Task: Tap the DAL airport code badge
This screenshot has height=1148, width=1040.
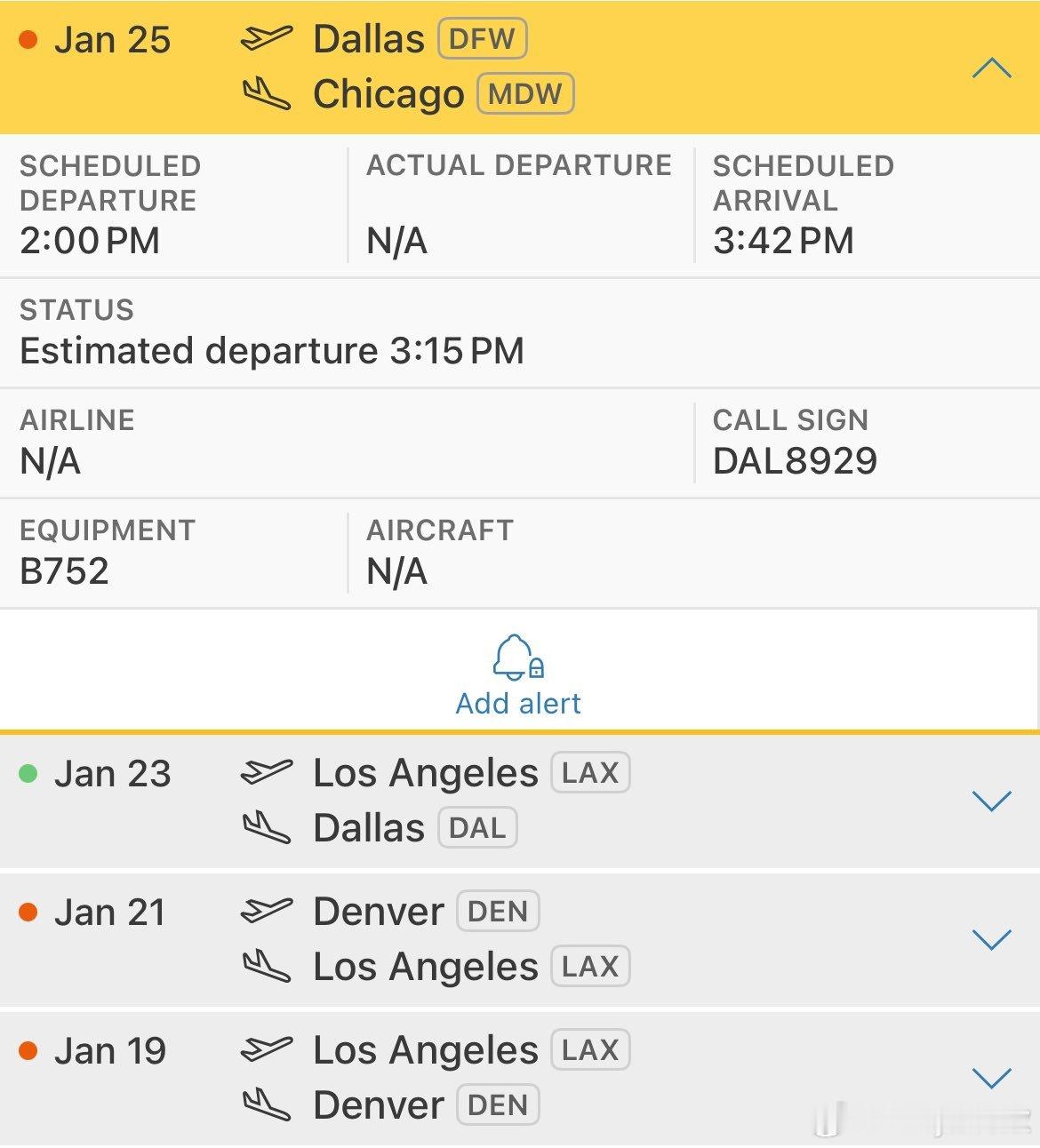Action: click(477, 827)
